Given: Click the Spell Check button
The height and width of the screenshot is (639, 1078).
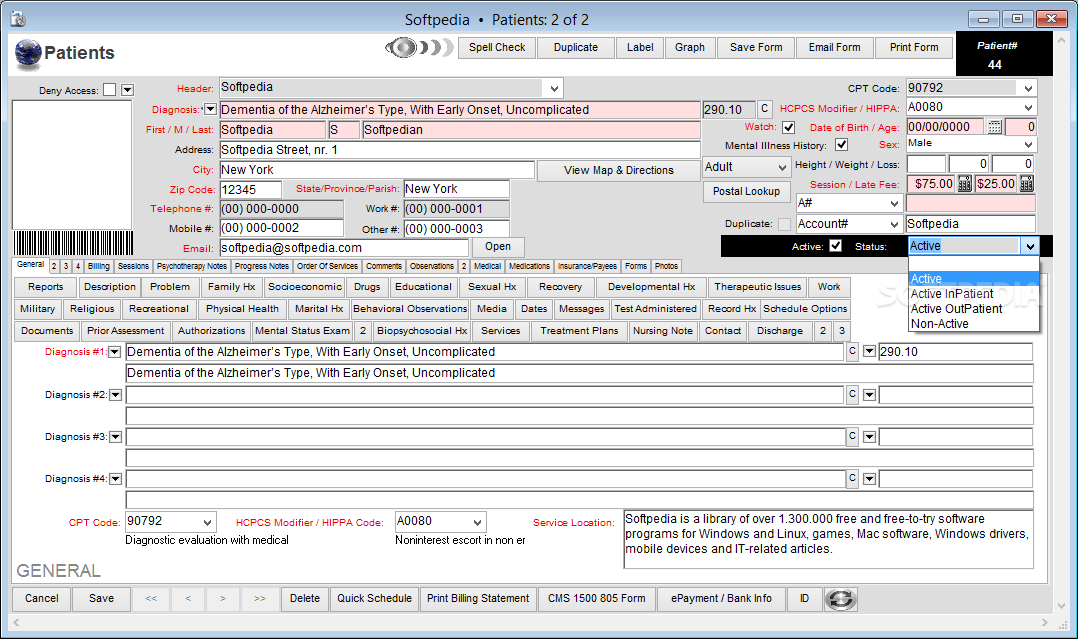Looking at the screenshot, I should point(497,47).
